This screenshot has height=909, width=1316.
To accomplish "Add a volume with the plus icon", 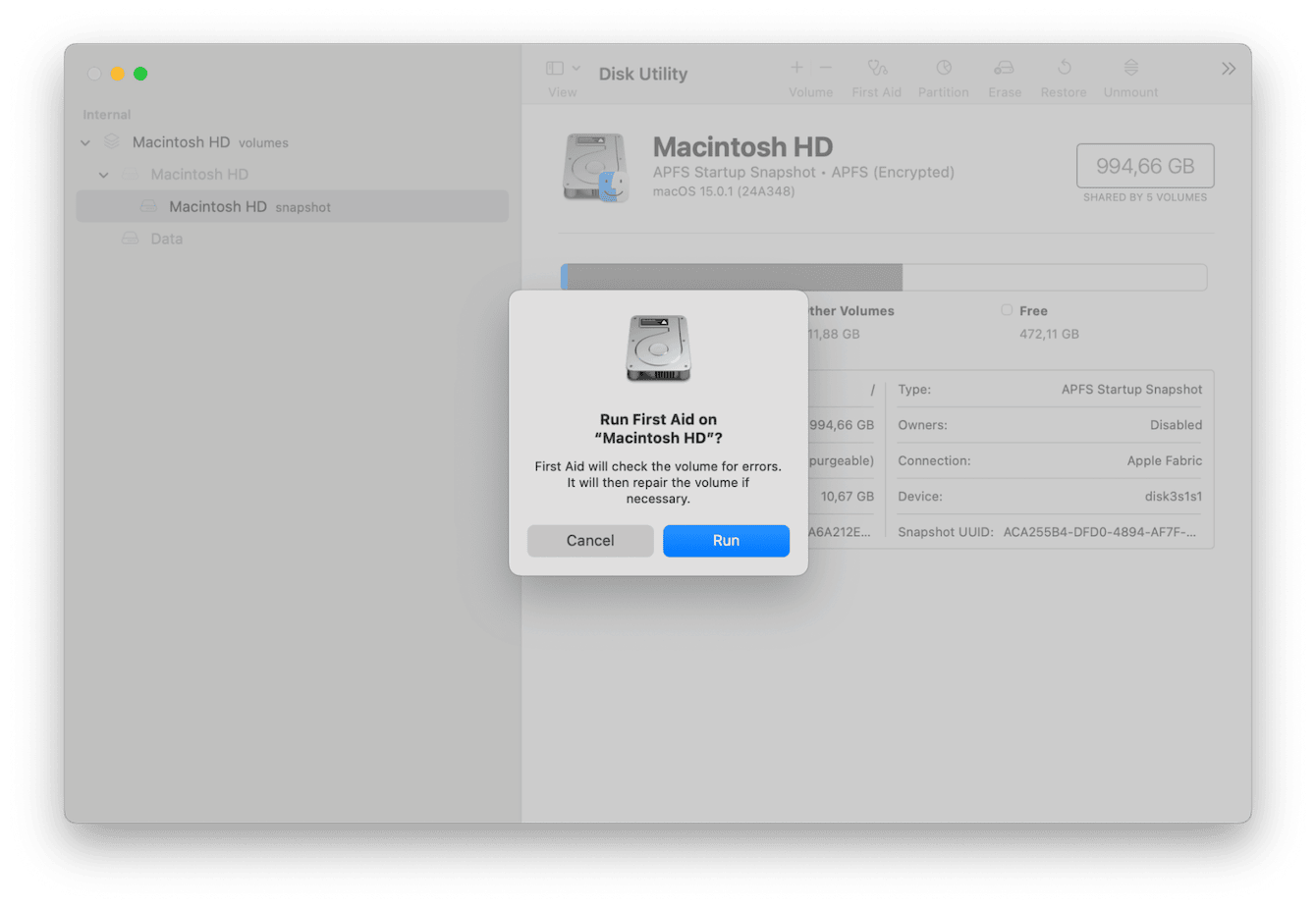I will pos(796,68).
